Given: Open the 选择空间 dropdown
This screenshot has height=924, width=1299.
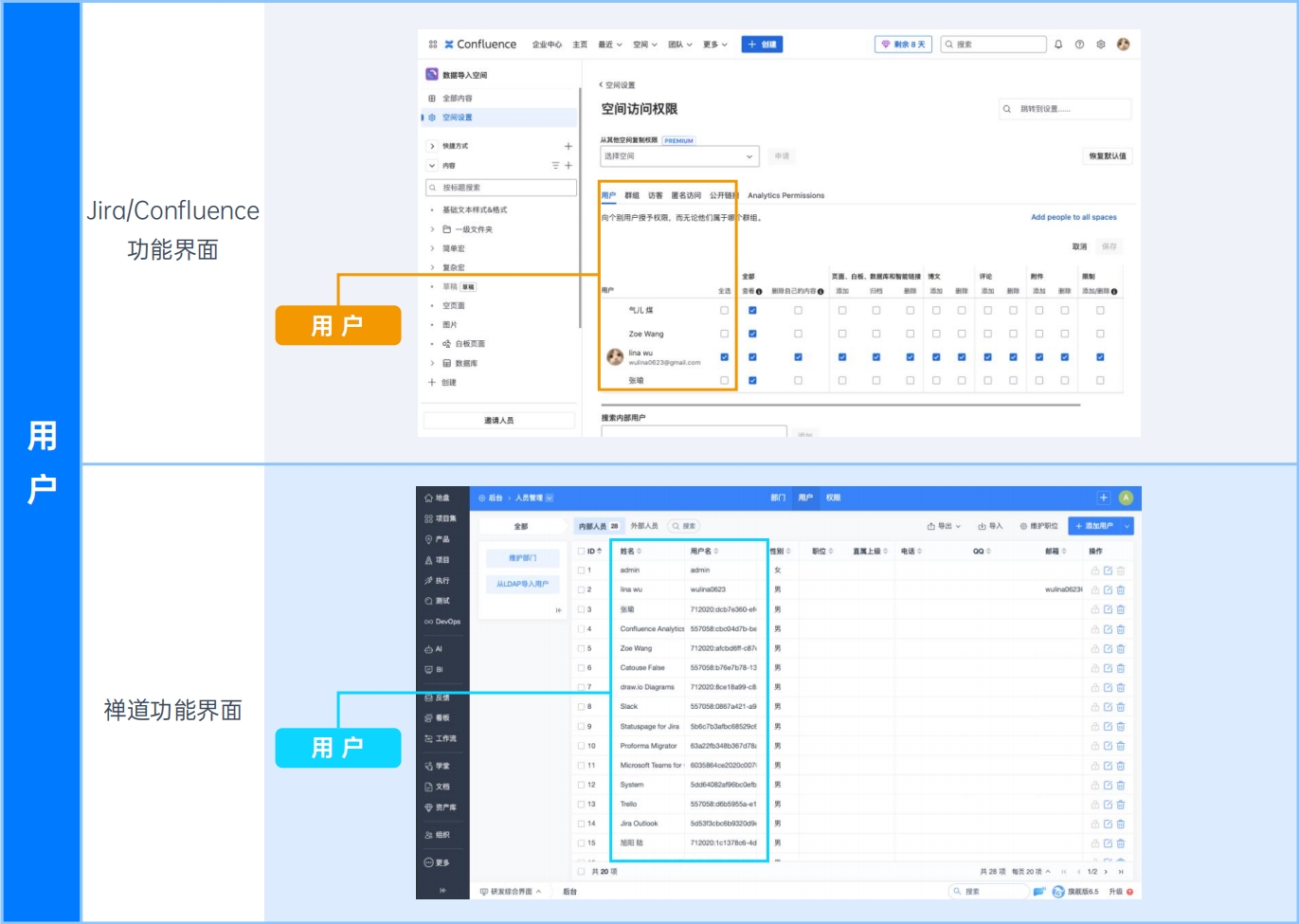Looking at the screenshot, I should (679, 156).
